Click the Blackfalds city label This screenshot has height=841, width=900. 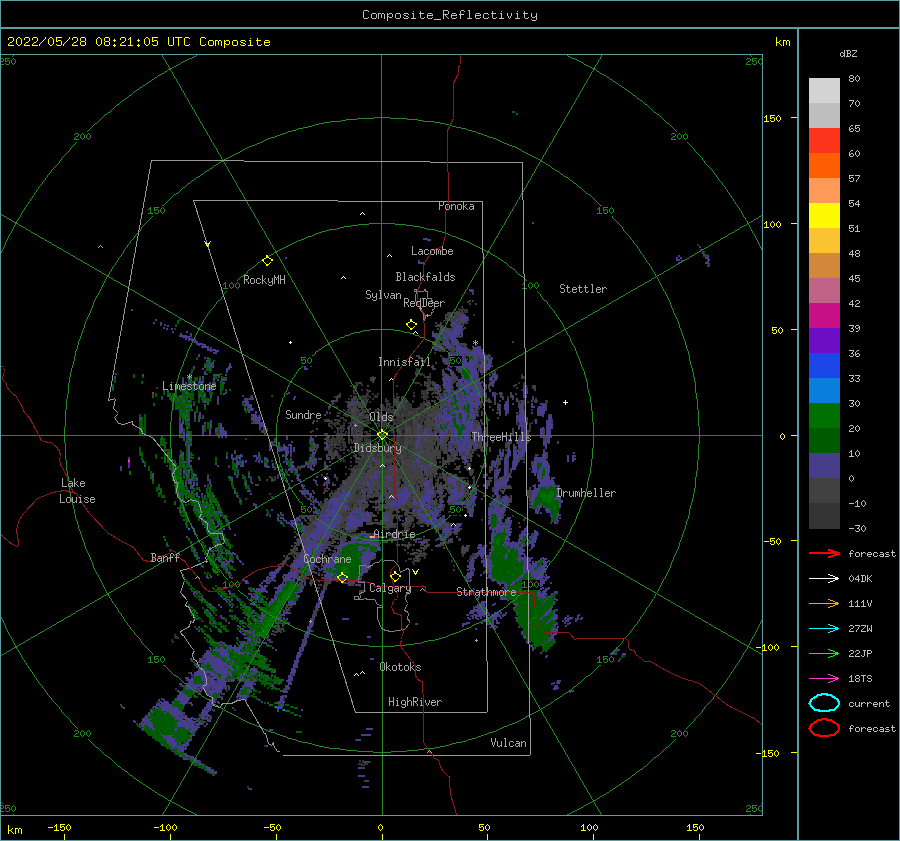[425, 277]
